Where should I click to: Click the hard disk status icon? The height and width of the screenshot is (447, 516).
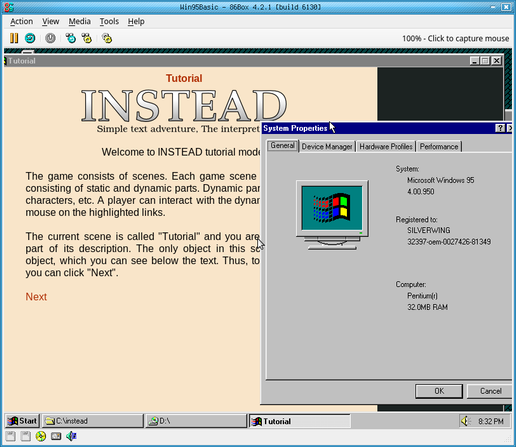click(x=56, y=436)
